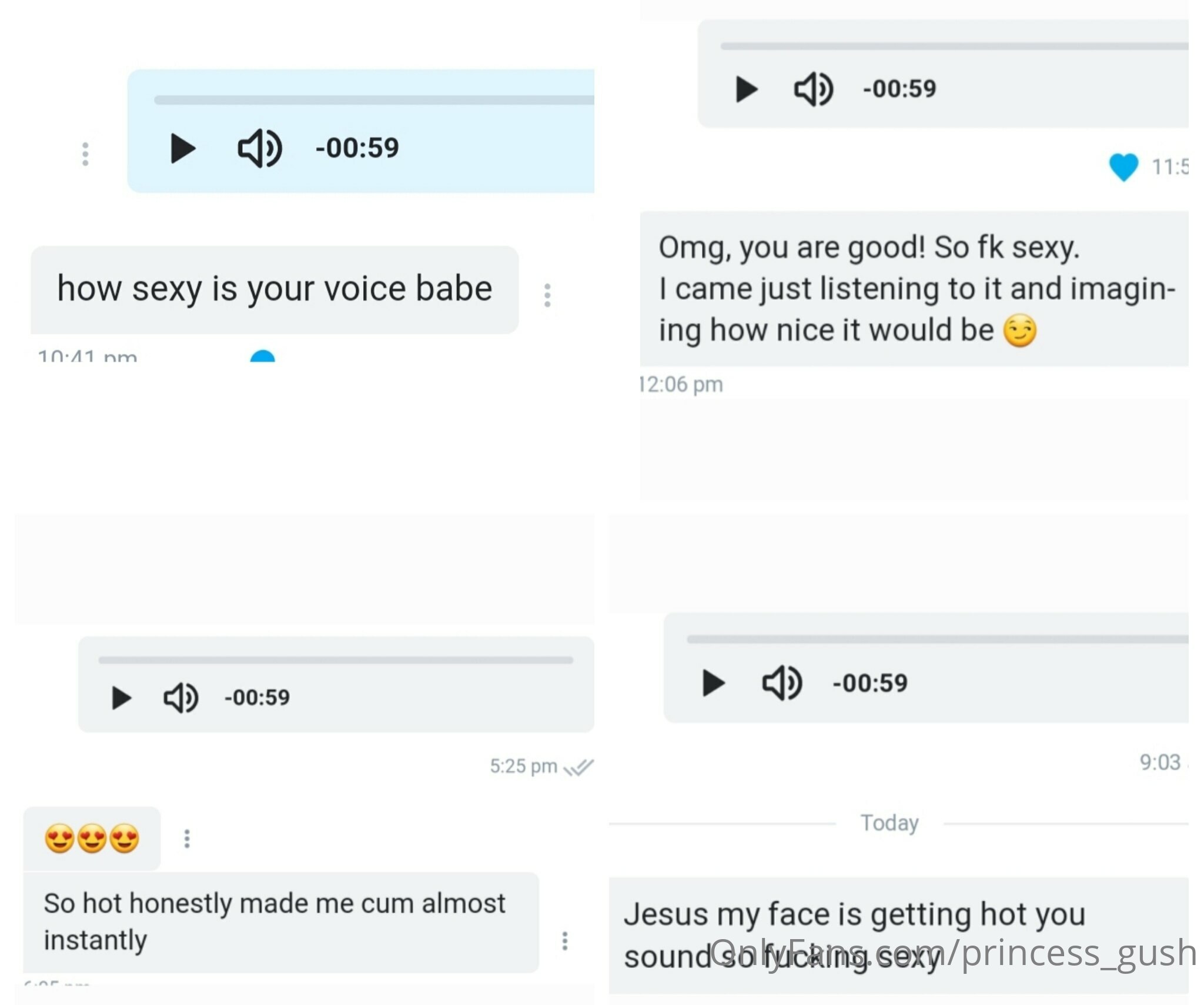
Task: Click the double-check read receipt at 5:25 pm
Action: pos(578,767)
